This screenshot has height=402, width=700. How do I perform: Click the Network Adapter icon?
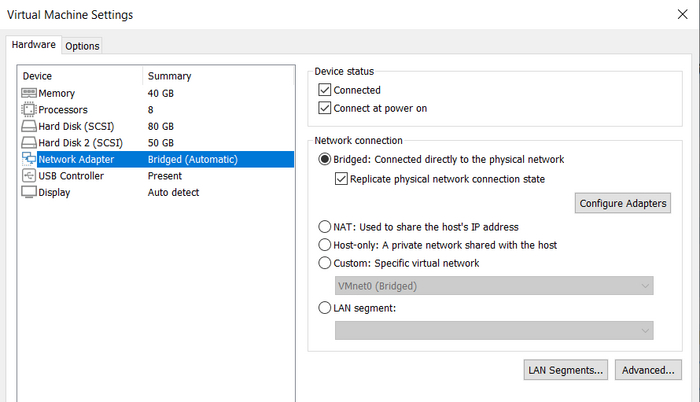pos(29,160)
